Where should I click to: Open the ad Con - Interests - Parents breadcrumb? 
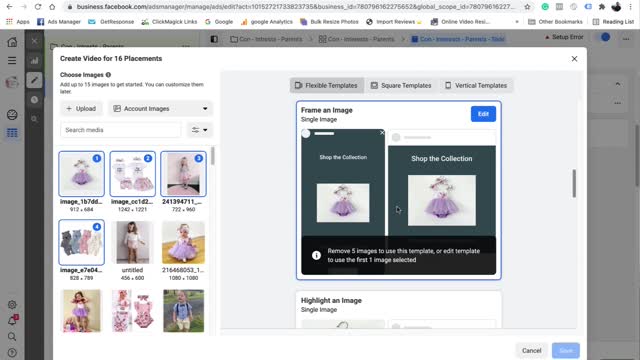pos(458,39)
